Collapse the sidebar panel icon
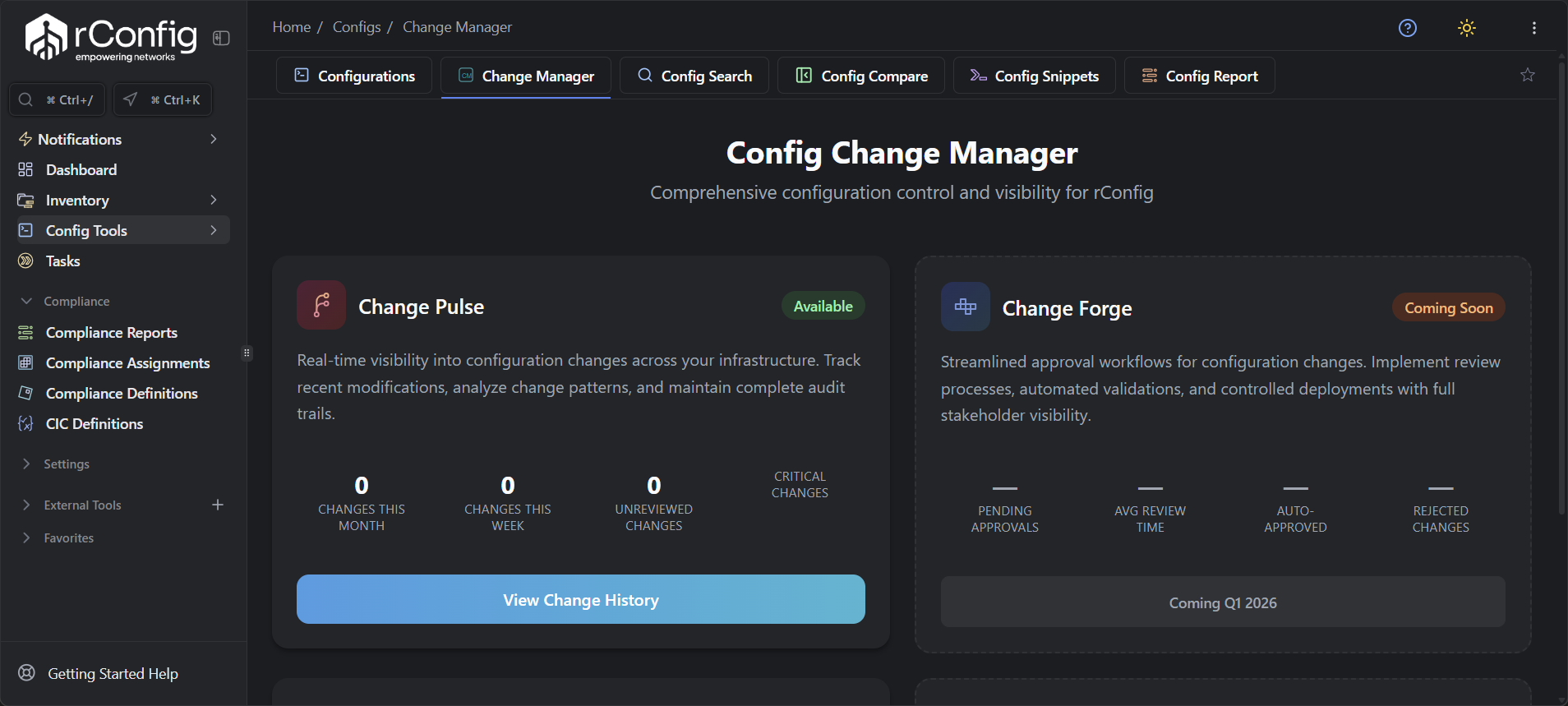This screenshot has width=1568, height=706. point(221,38)
